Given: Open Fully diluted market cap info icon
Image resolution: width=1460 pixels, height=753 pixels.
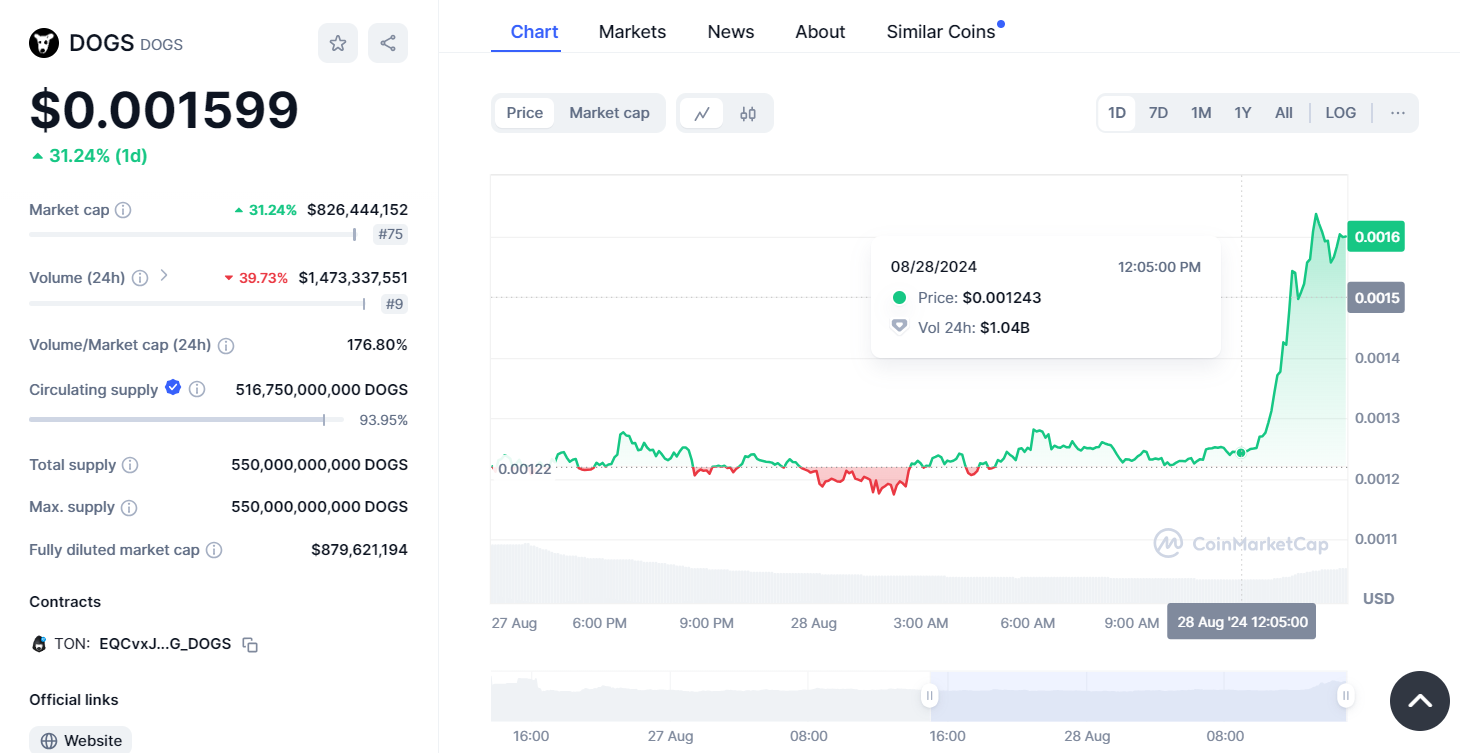Looking at the screenshot, I should coord(214,550).
